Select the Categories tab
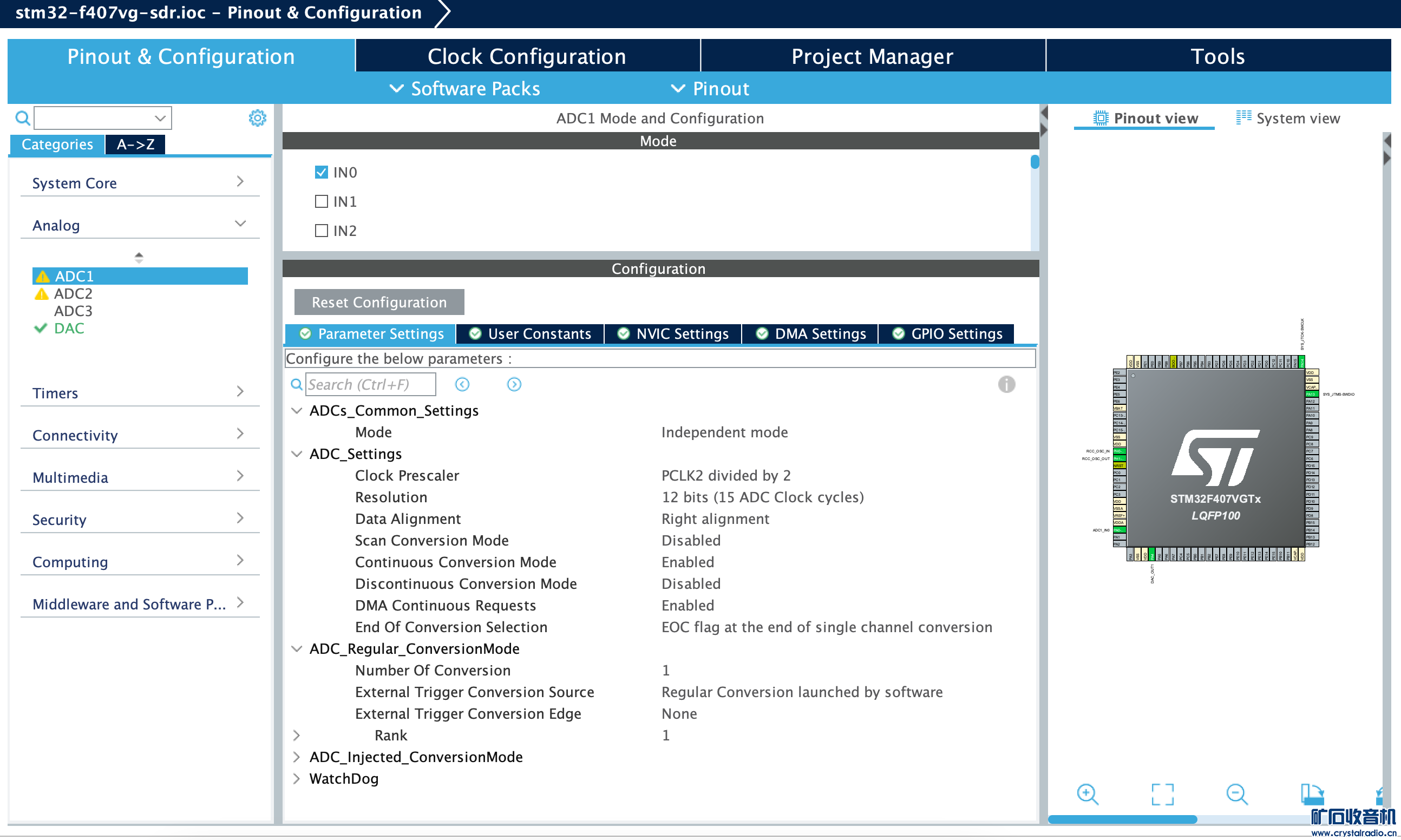This screenshot has height=840, width=1401. (x=57, y=145)
